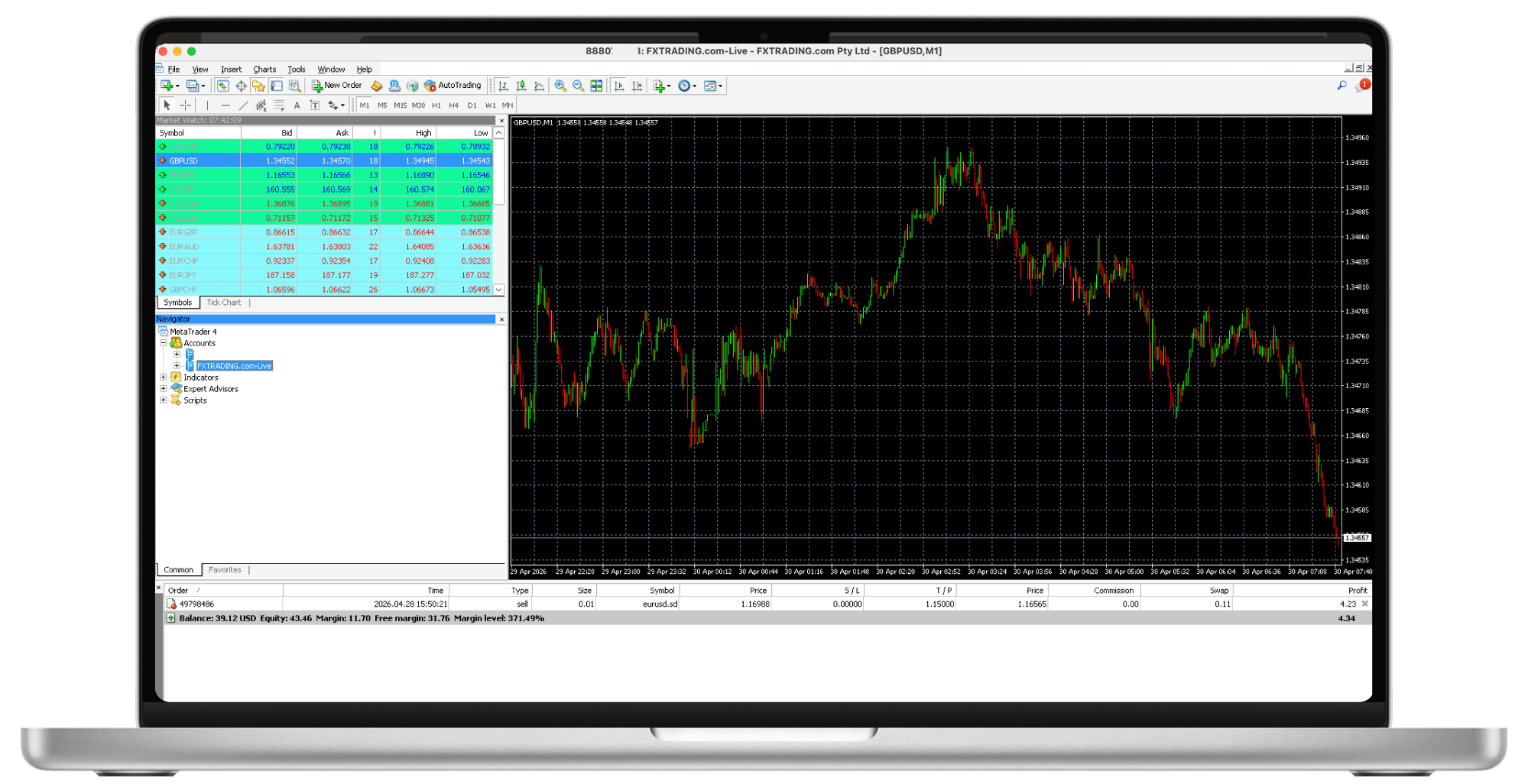The image size is (1528, 784).
Task: Expand the FXTRADING.com-Live account node
Action: (x=177, y=366)
